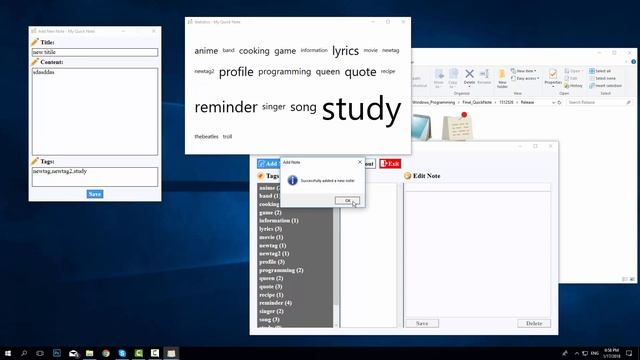Click the Edit Note header icon
The image size is (640, 360).
(407, 176)
